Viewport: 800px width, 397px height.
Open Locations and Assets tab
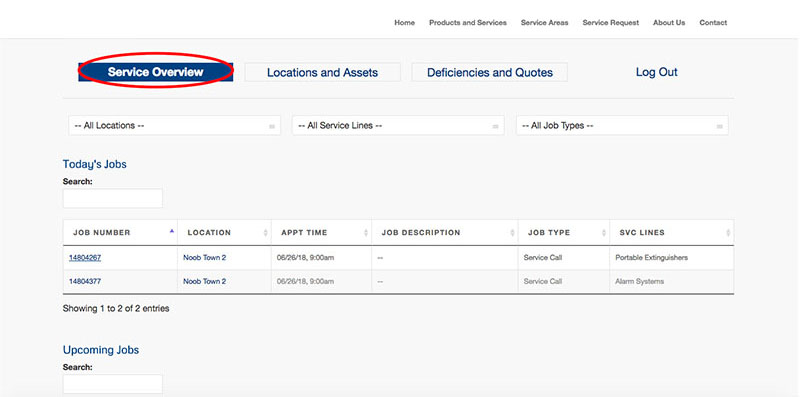click(322, 72)
